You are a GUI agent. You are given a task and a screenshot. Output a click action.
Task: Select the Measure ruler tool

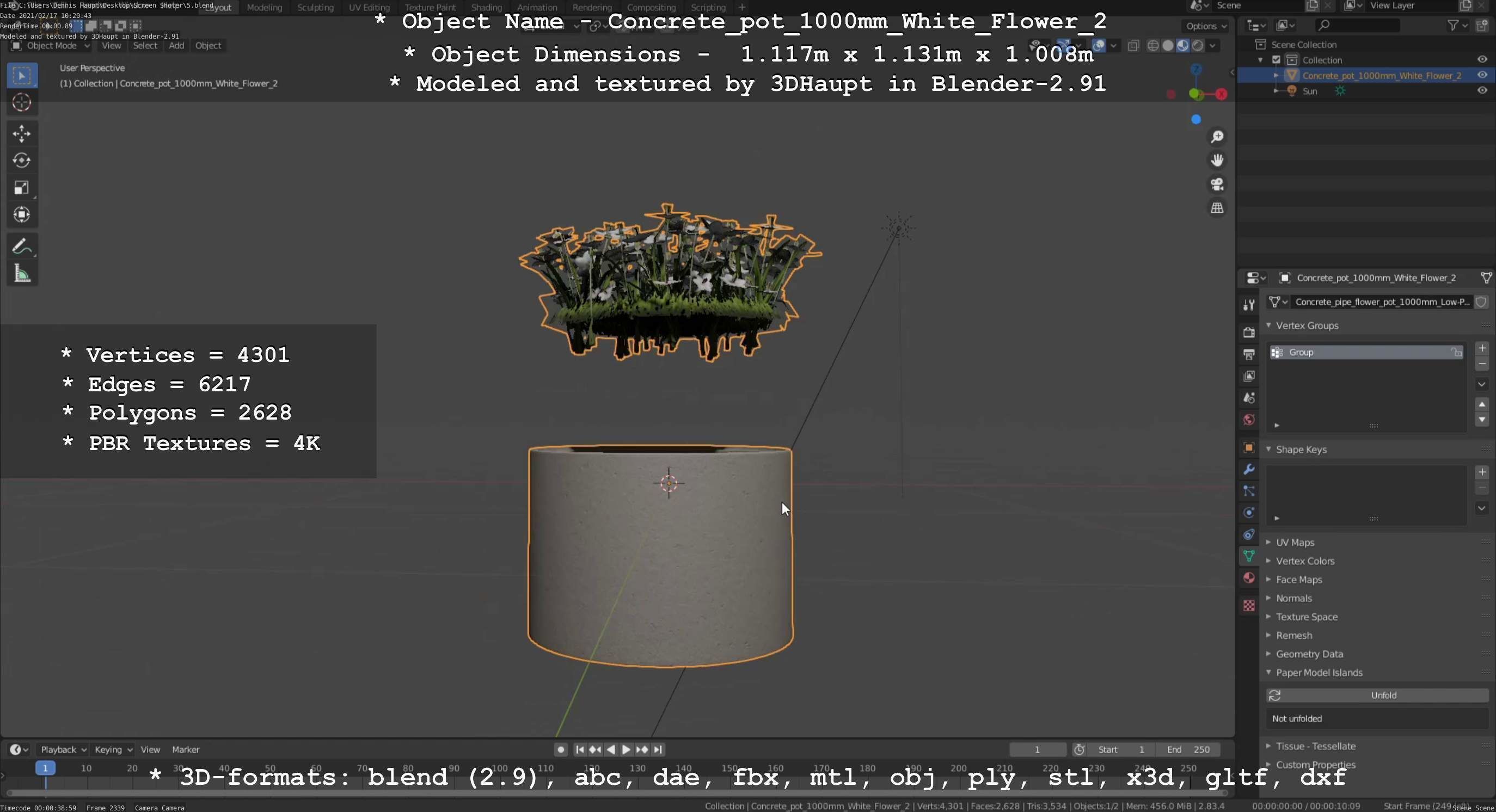coord(22,273)
